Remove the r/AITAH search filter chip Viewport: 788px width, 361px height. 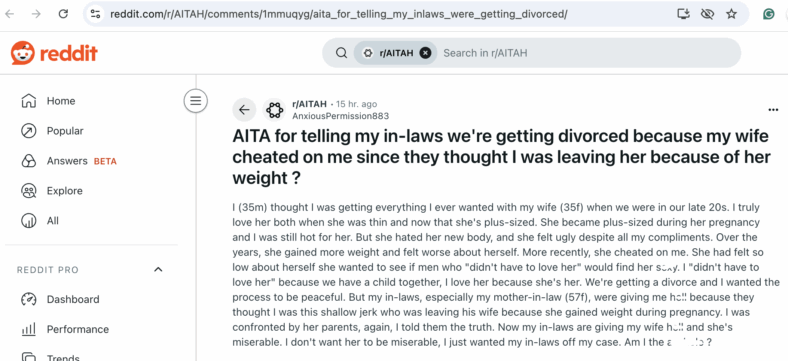click(x=425, y=53)
